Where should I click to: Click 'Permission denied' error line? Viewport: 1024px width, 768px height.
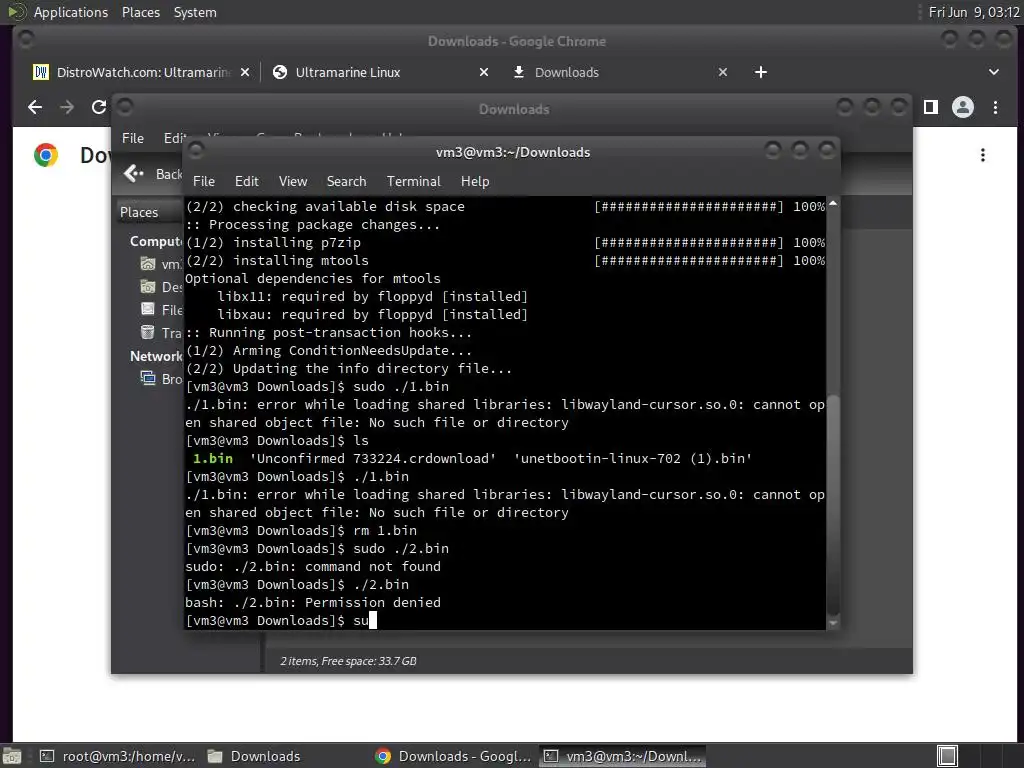tap(313, 602)
